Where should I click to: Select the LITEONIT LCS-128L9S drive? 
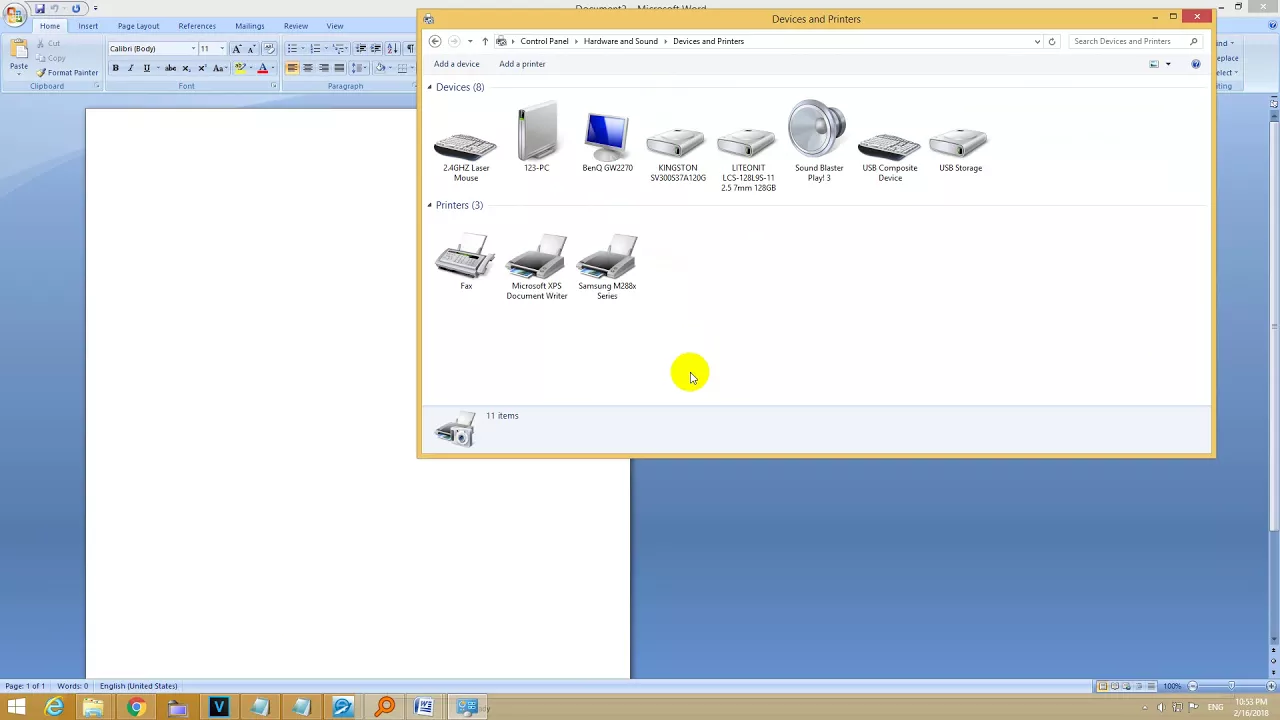[x=747, y=160]
